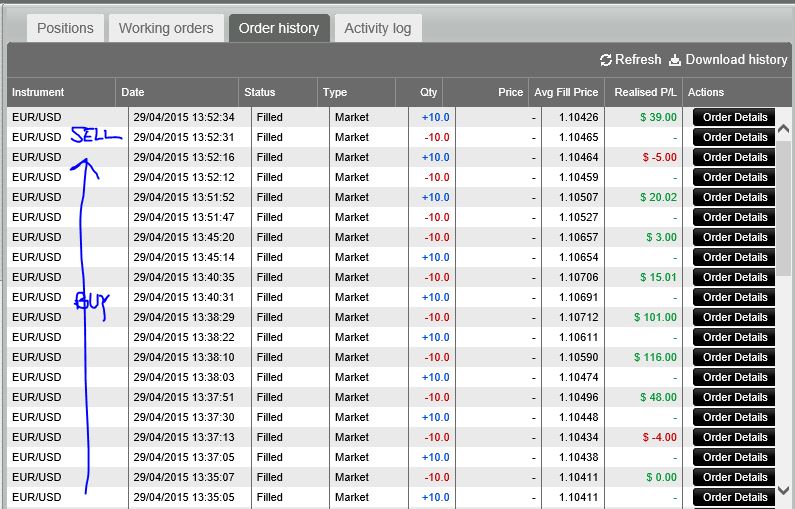Sort by the Status column header
This screenshot has height=509, width=795.
pos(278,92)
